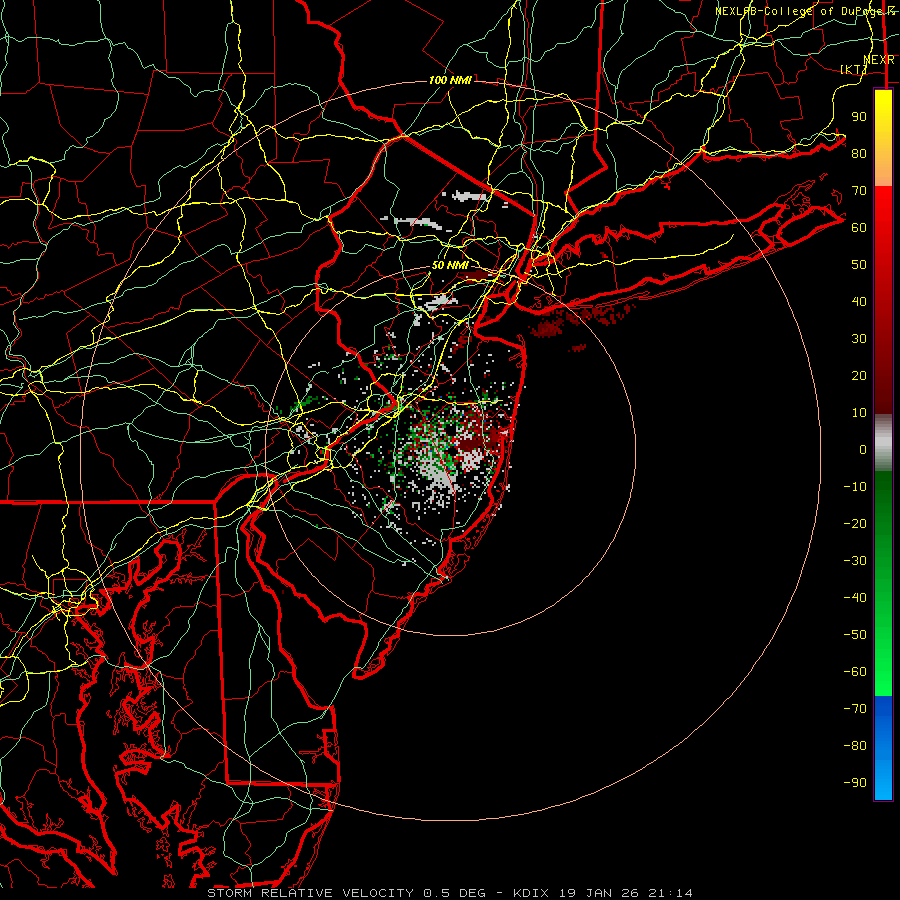Click the 80 value on velocity scale
900x900 pixels.
point(859,154)
